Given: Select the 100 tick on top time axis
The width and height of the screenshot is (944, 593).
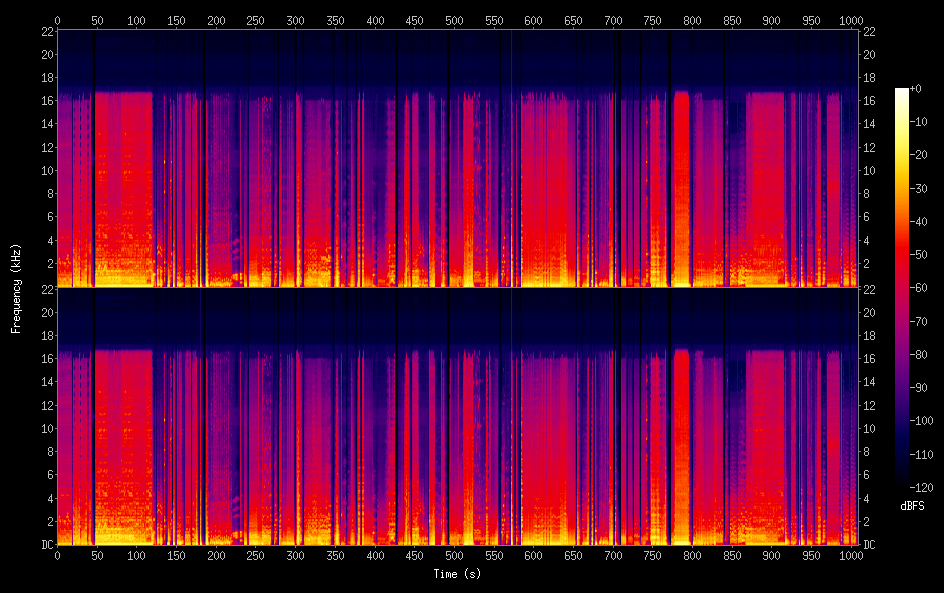Looking at the screenshot, I should click(136, 20).
